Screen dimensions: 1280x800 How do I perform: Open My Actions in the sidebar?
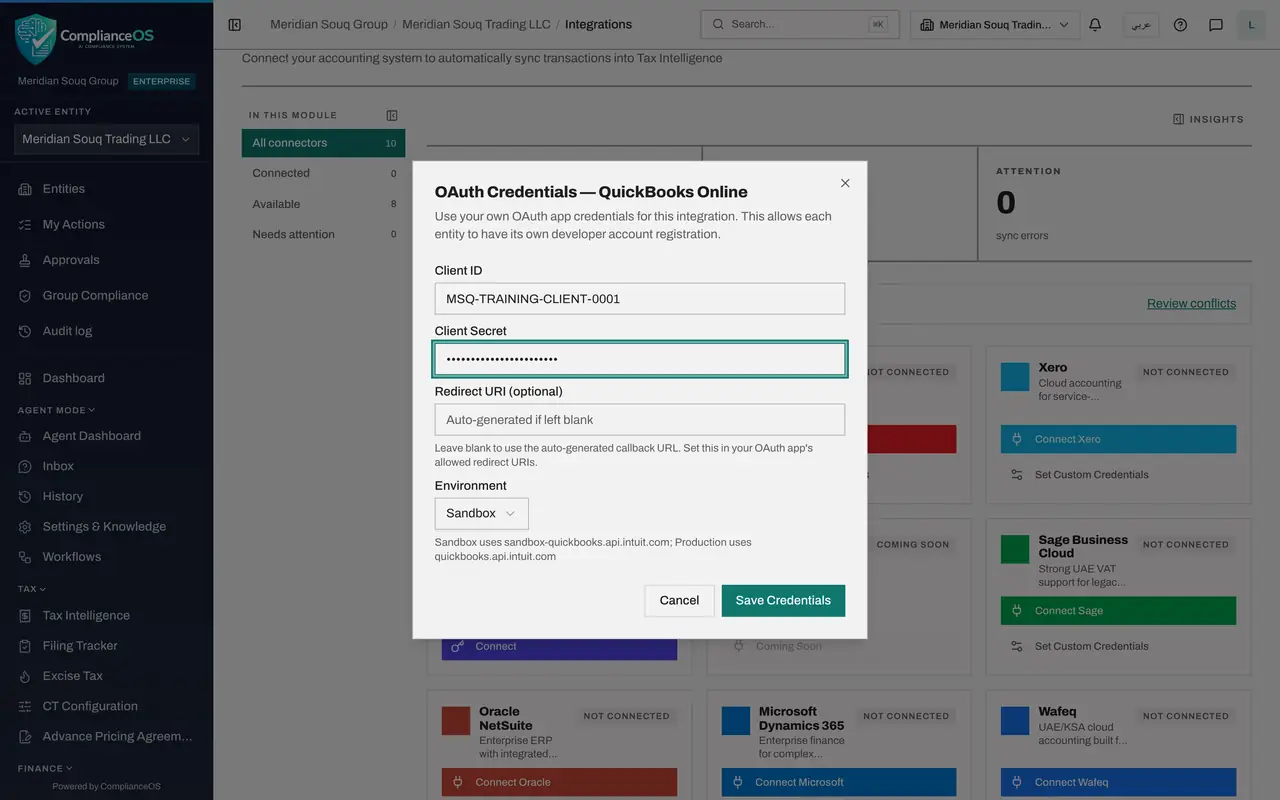pos(73,225)
